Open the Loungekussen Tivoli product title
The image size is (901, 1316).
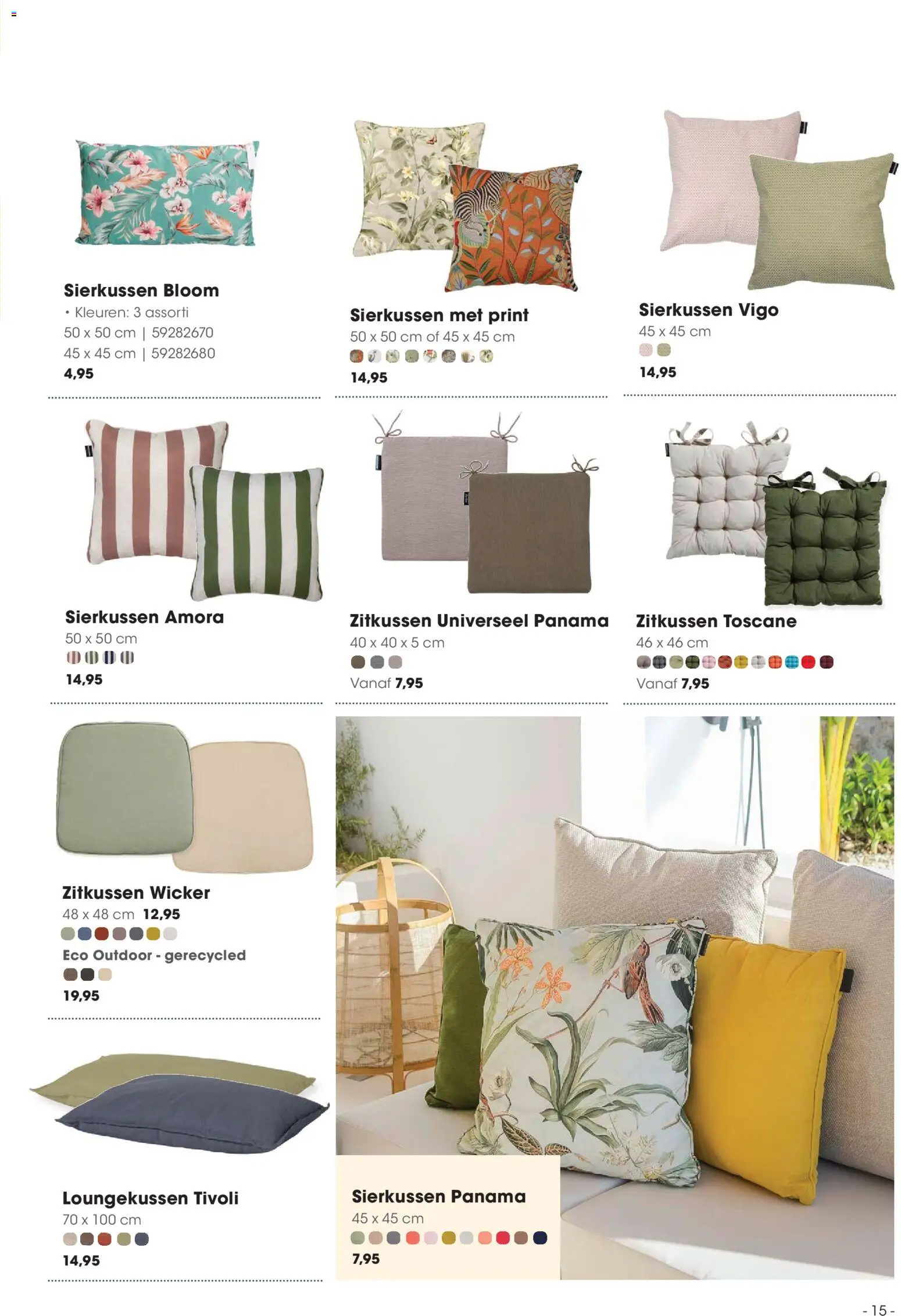click(151, 1198)
